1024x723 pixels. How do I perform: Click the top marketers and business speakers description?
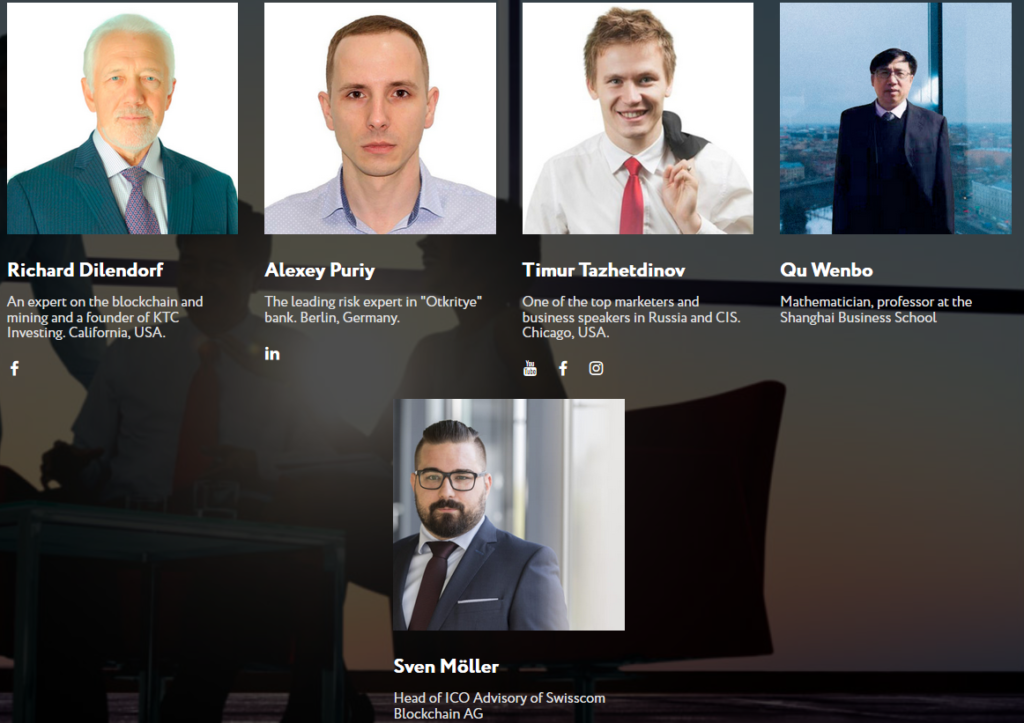coord(631,317)
